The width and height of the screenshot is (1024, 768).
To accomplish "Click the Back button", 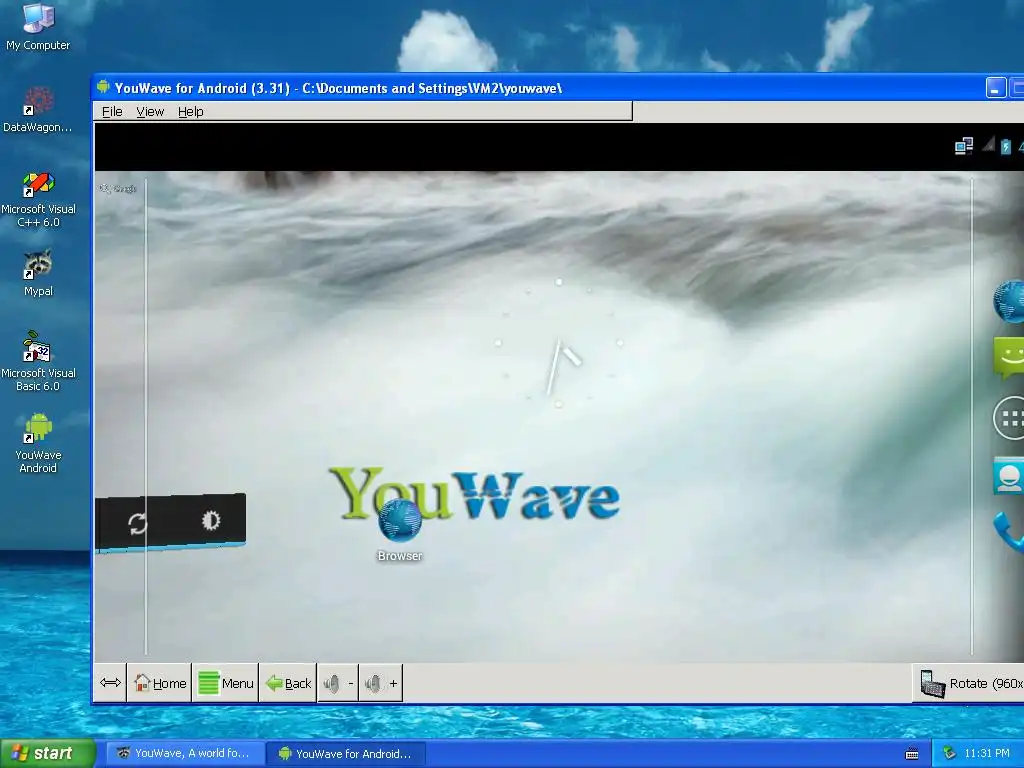I will pos(288,683).
